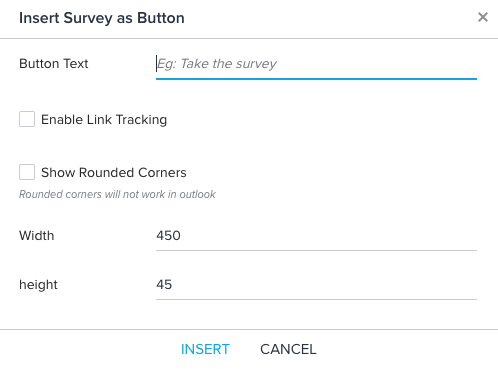Viewport: 498px width, 369px height.
Task: Click the rounded corners Outlook note
Action: (x=117, y=194)
